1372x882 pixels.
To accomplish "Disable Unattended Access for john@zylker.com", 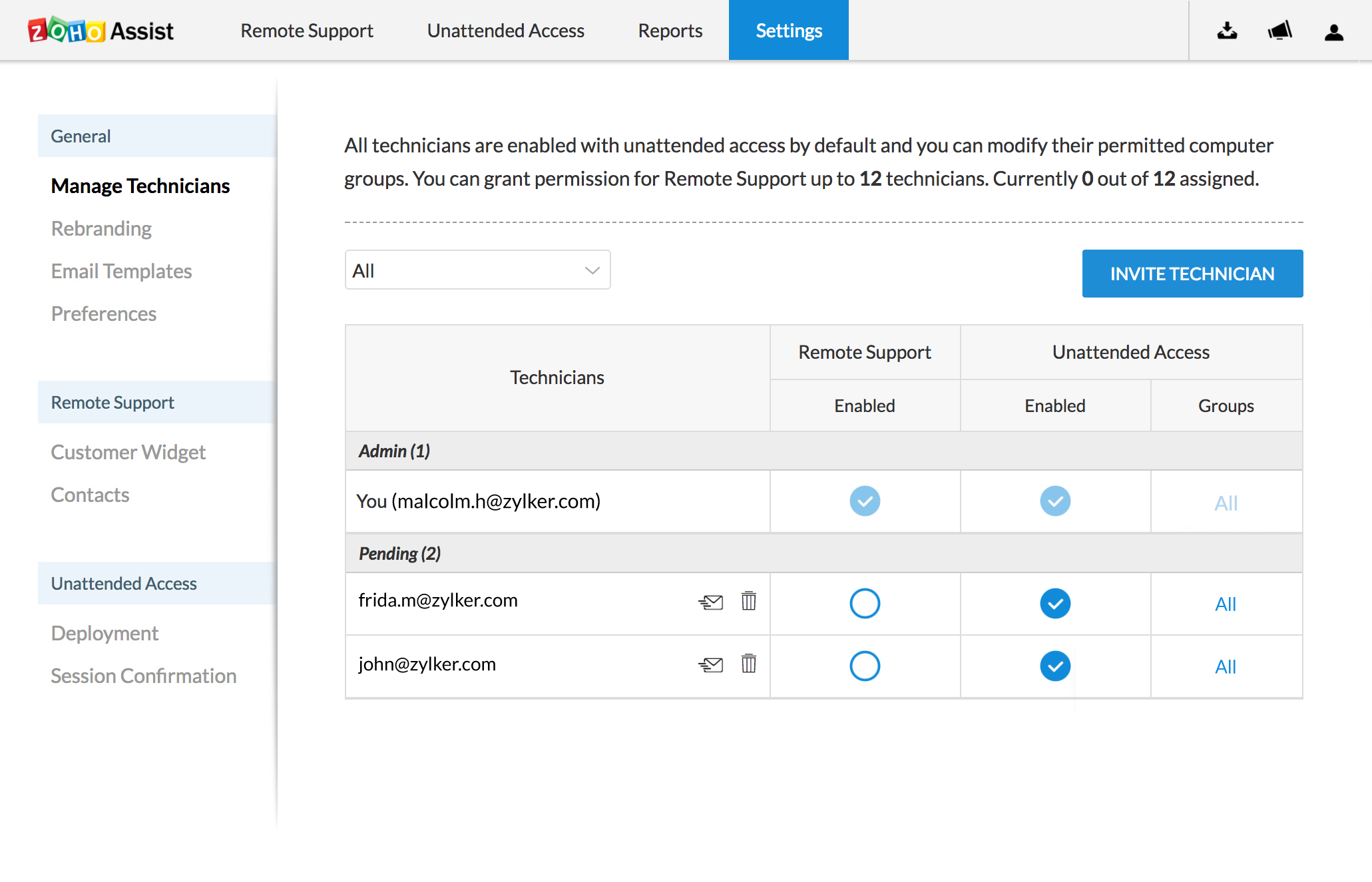I will coord(1054,666).
